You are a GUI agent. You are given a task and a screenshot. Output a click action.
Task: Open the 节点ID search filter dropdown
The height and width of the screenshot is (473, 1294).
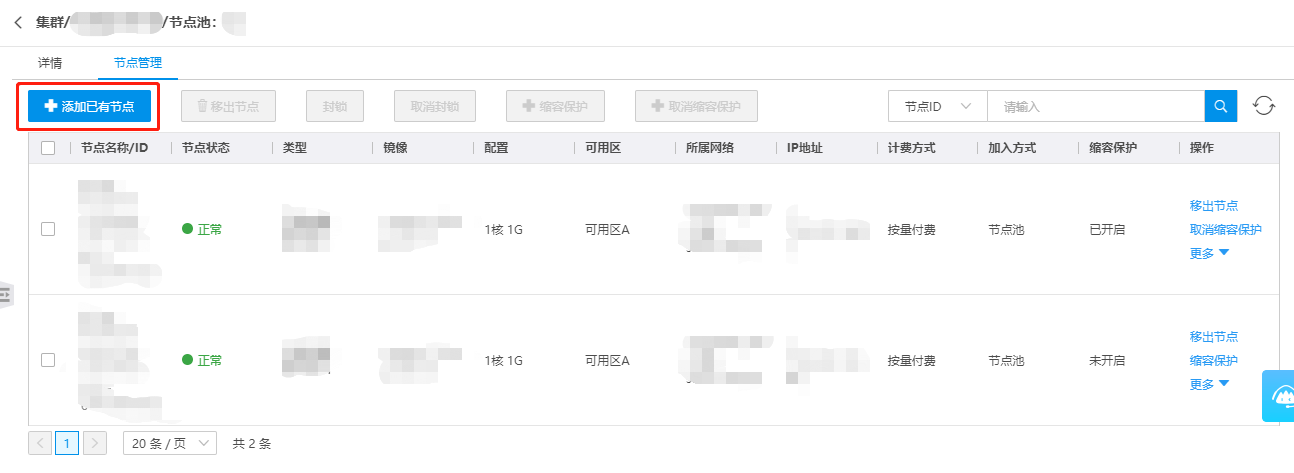[x=937, y=106]
